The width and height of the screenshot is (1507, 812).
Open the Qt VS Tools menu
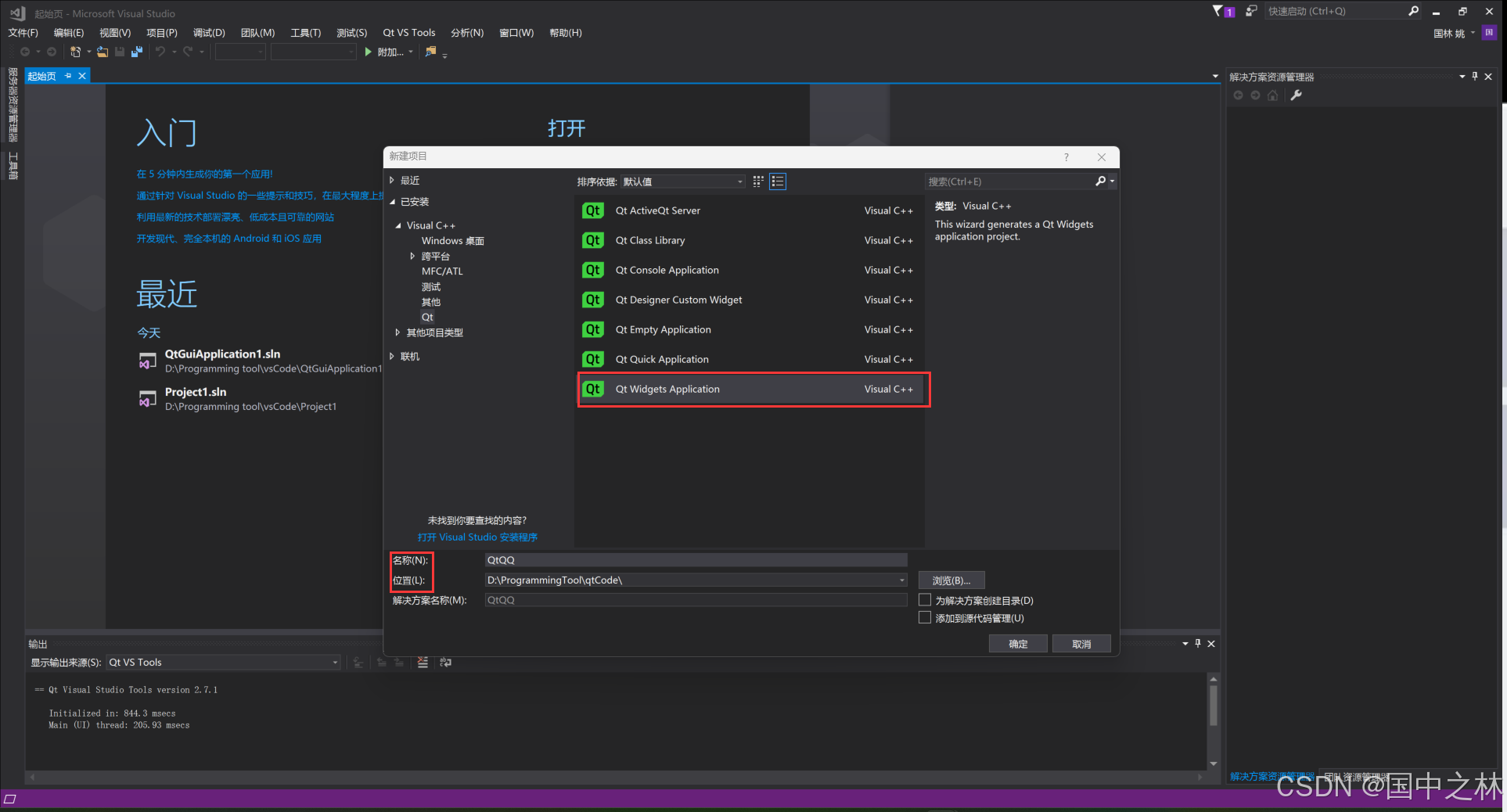pos(408,33)
